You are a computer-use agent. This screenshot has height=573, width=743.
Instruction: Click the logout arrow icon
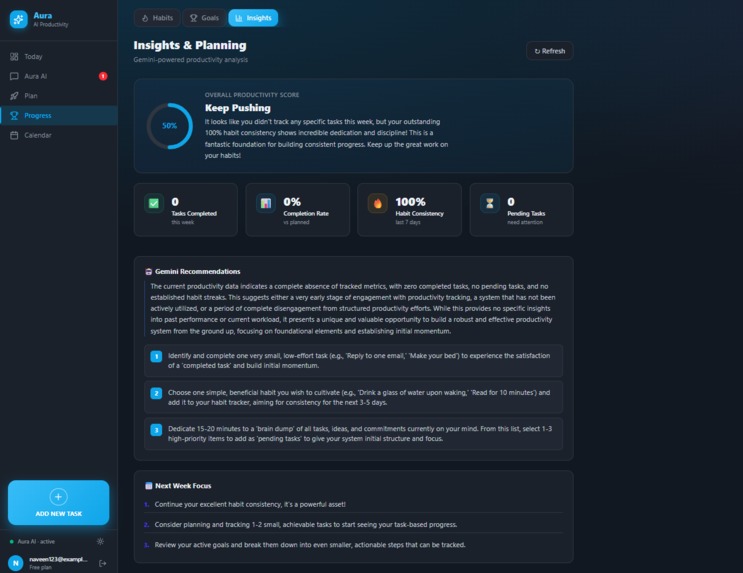coord(102,563)
